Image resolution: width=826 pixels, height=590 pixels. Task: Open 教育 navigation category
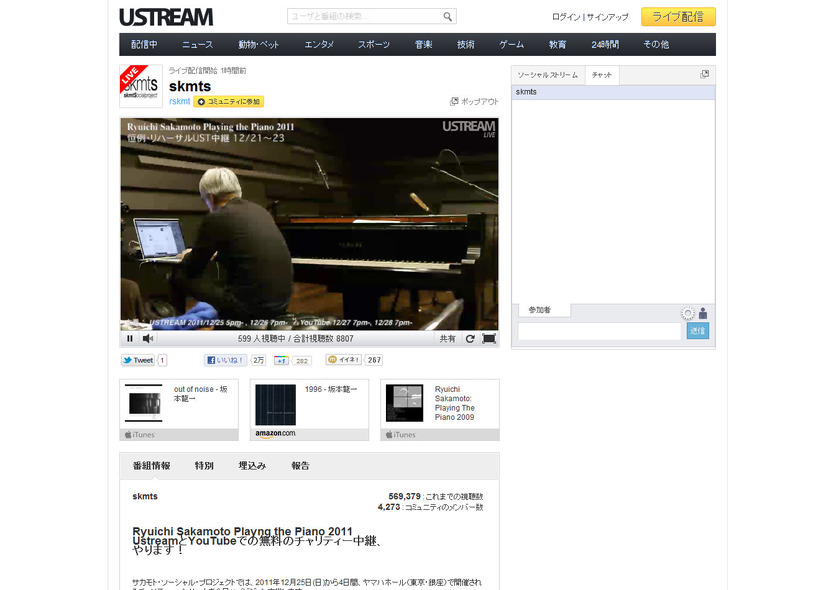(x=557, y=45)
